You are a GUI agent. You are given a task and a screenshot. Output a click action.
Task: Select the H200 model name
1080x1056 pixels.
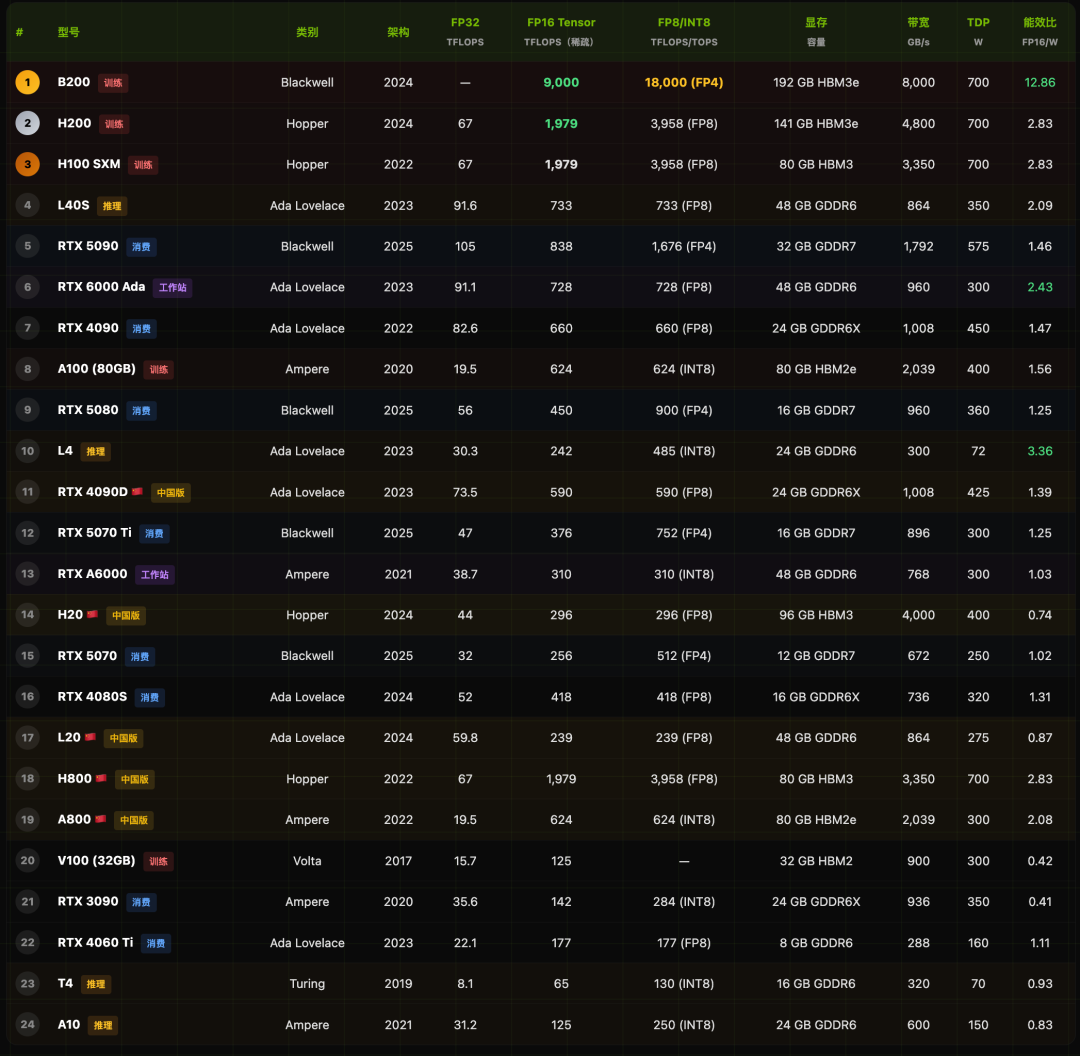(74, 123)
